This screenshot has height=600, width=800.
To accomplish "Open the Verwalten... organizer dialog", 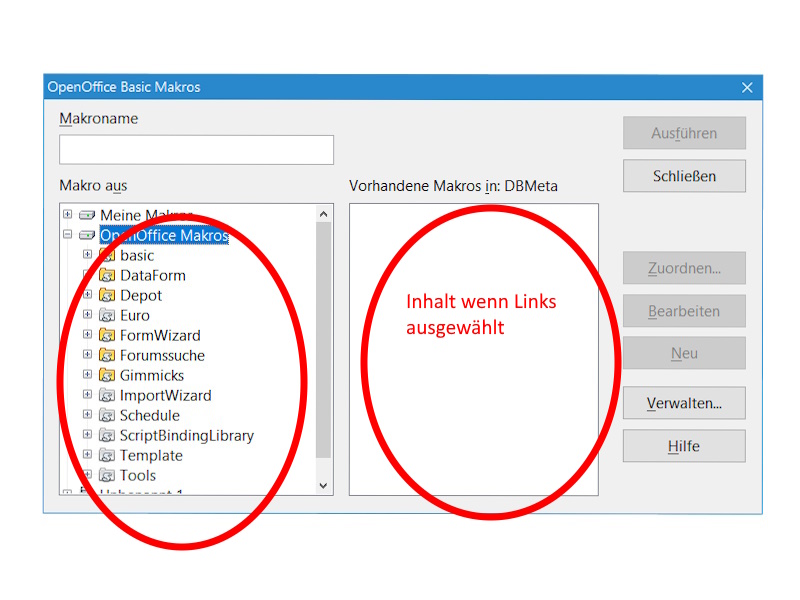I will (x=684, y=403).
